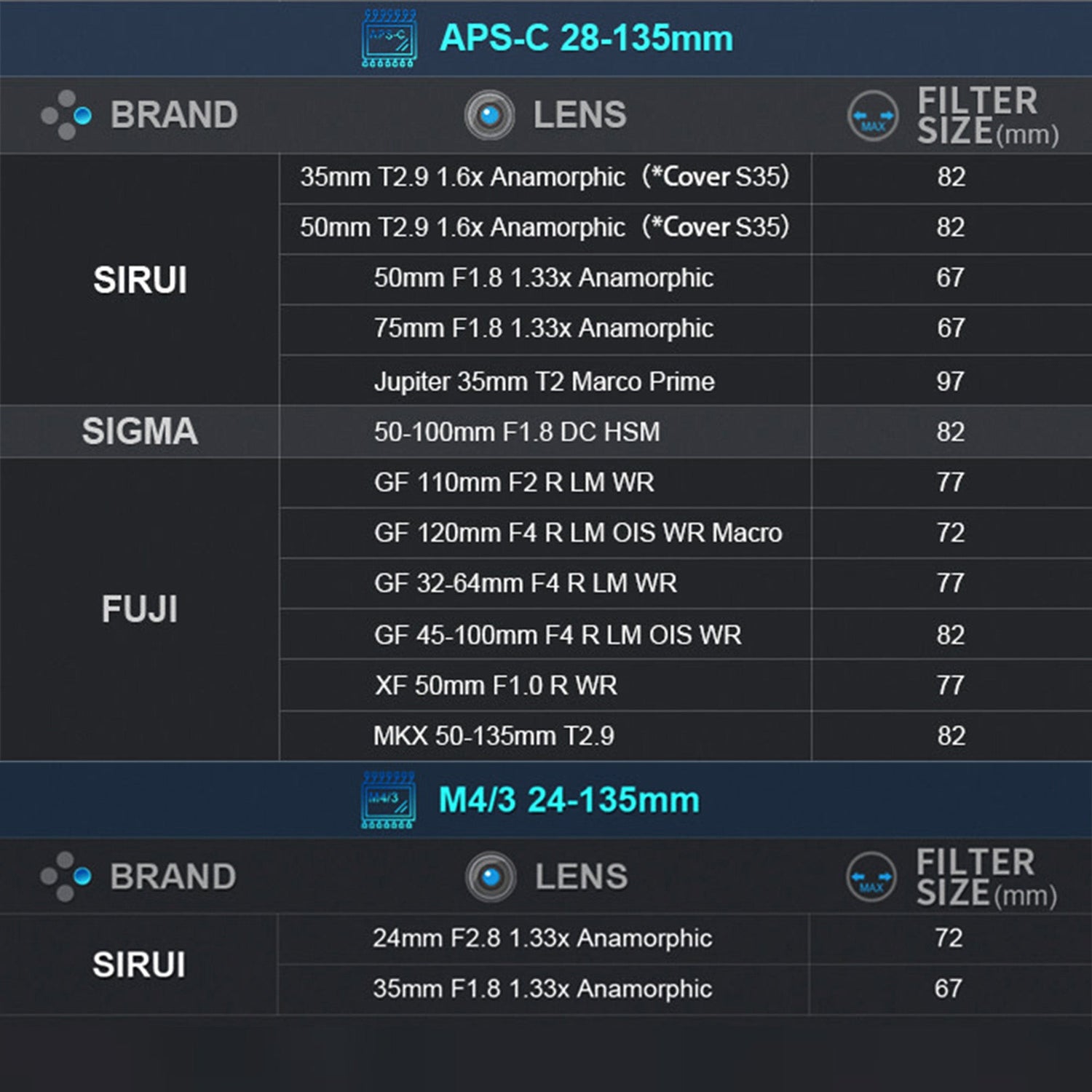Image resolution: width=1092 pixels, height=1092 pixels.
Task: Select the APS-C 28-135mm section title
Action: point(586,39)
